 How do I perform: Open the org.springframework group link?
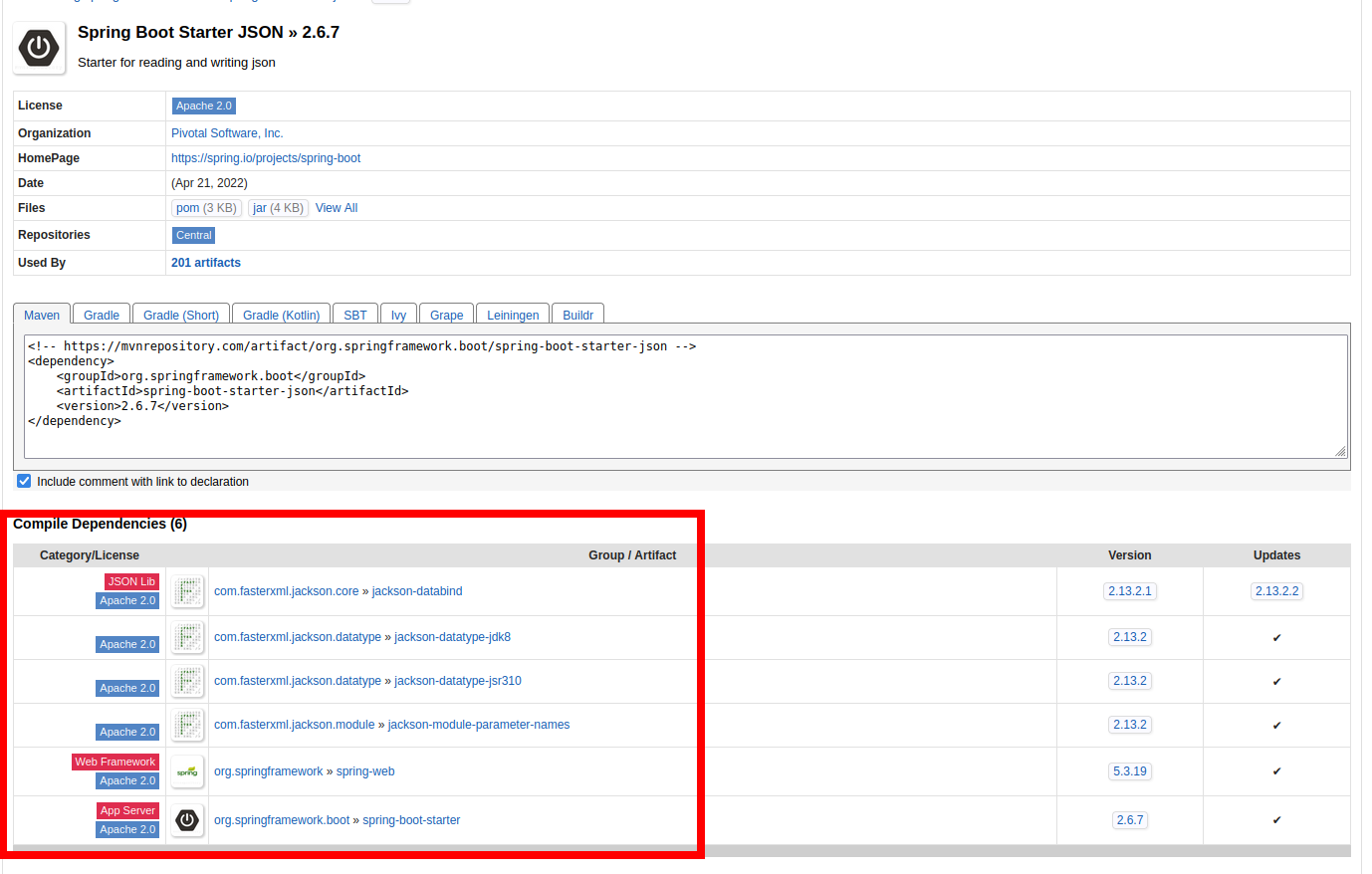(269, 771)
